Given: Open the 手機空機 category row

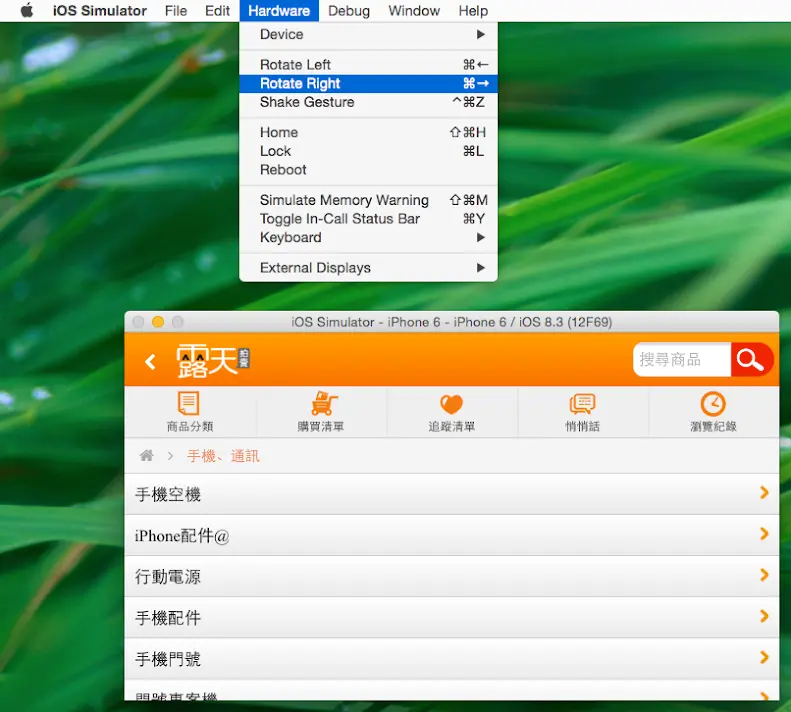Looking at the screenshot, I should tap(451, 494).
